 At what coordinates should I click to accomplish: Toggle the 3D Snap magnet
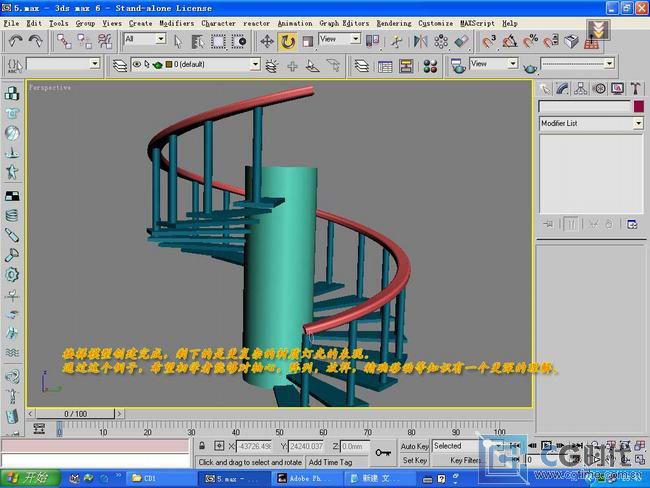pyautogui.click(x=489, y=41)
